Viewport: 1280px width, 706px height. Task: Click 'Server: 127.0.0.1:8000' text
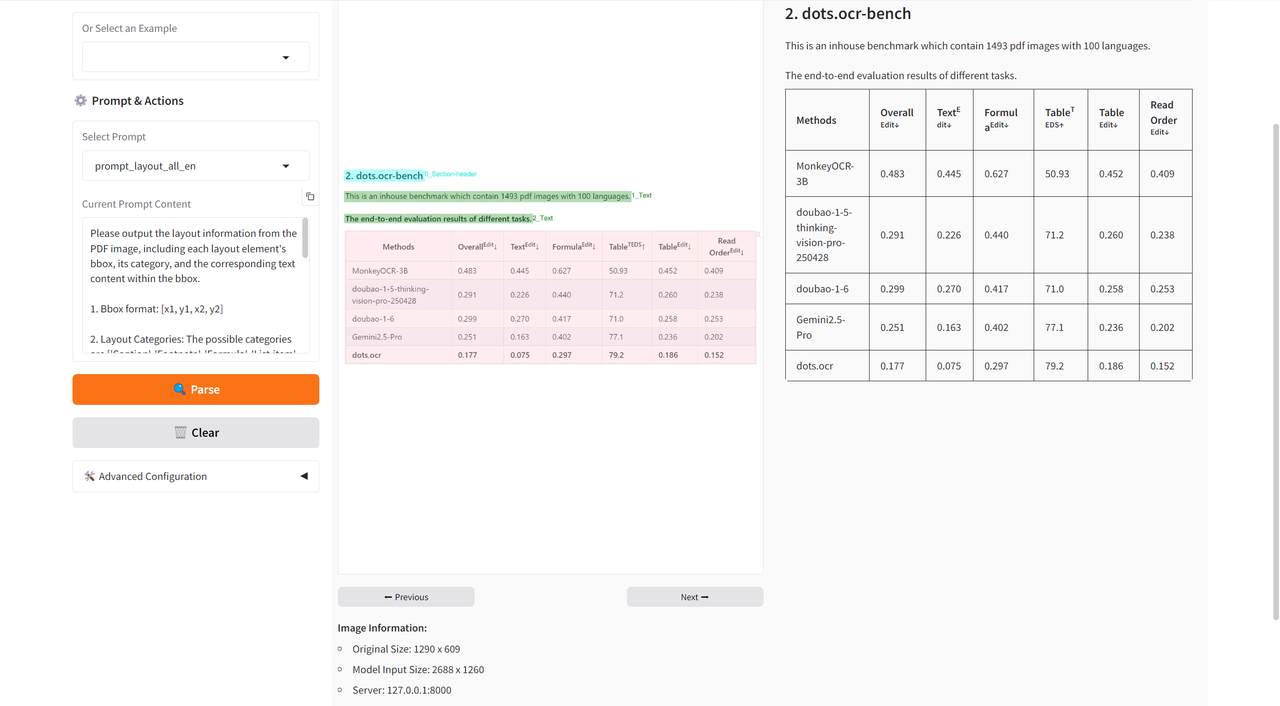(x=402, y=690)
